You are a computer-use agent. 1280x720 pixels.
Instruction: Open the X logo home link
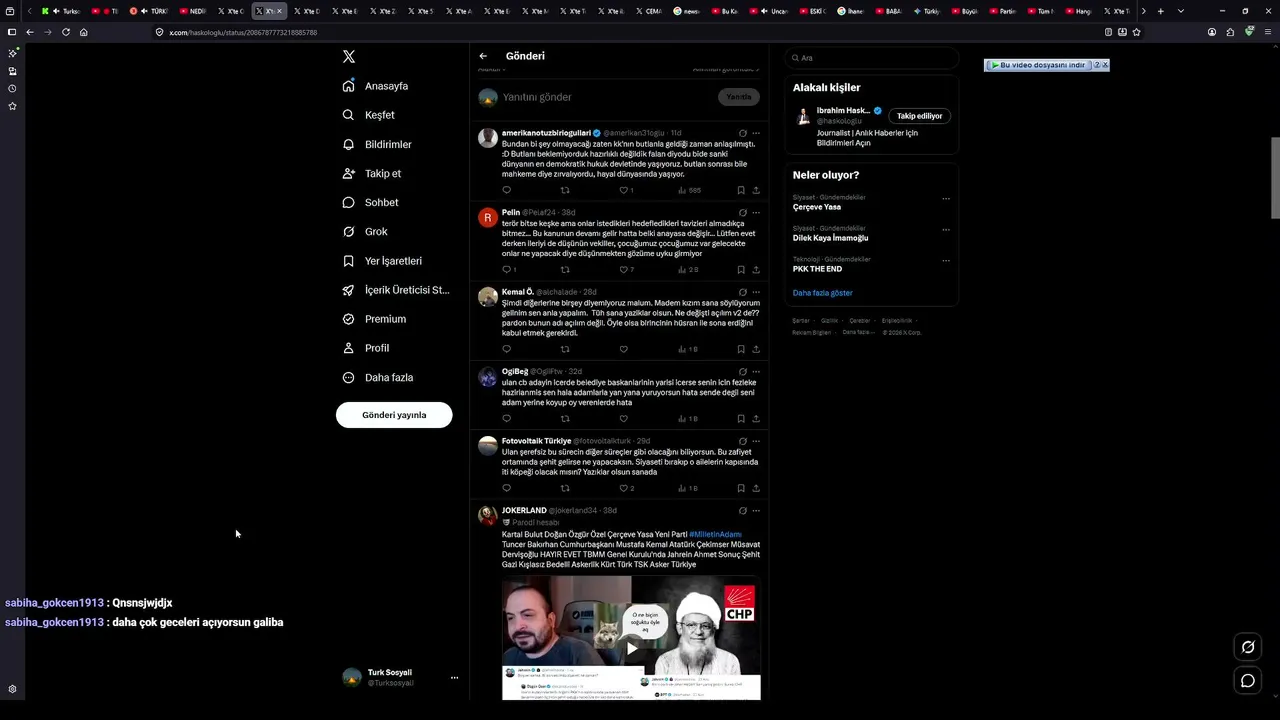tap(348, 57)
